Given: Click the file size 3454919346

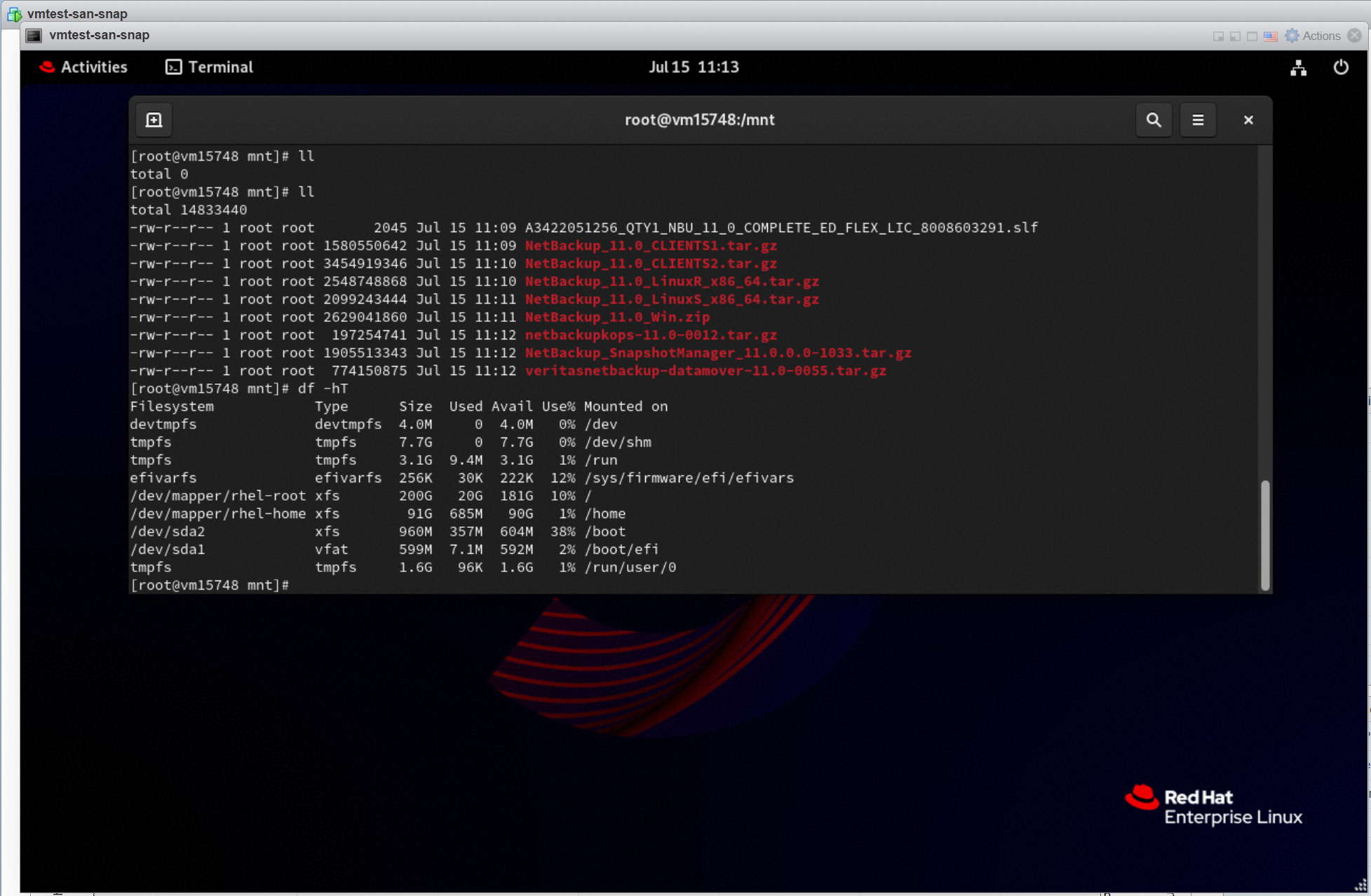Looking at the screenshot, I should [365, 264].
